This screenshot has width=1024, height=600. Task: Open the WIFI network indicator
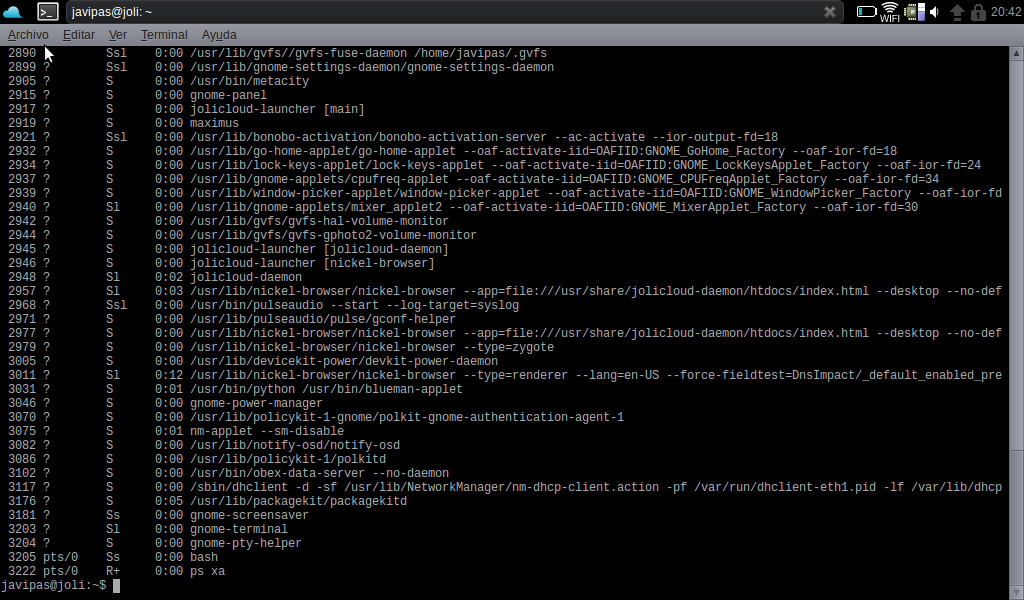[889, 12]
